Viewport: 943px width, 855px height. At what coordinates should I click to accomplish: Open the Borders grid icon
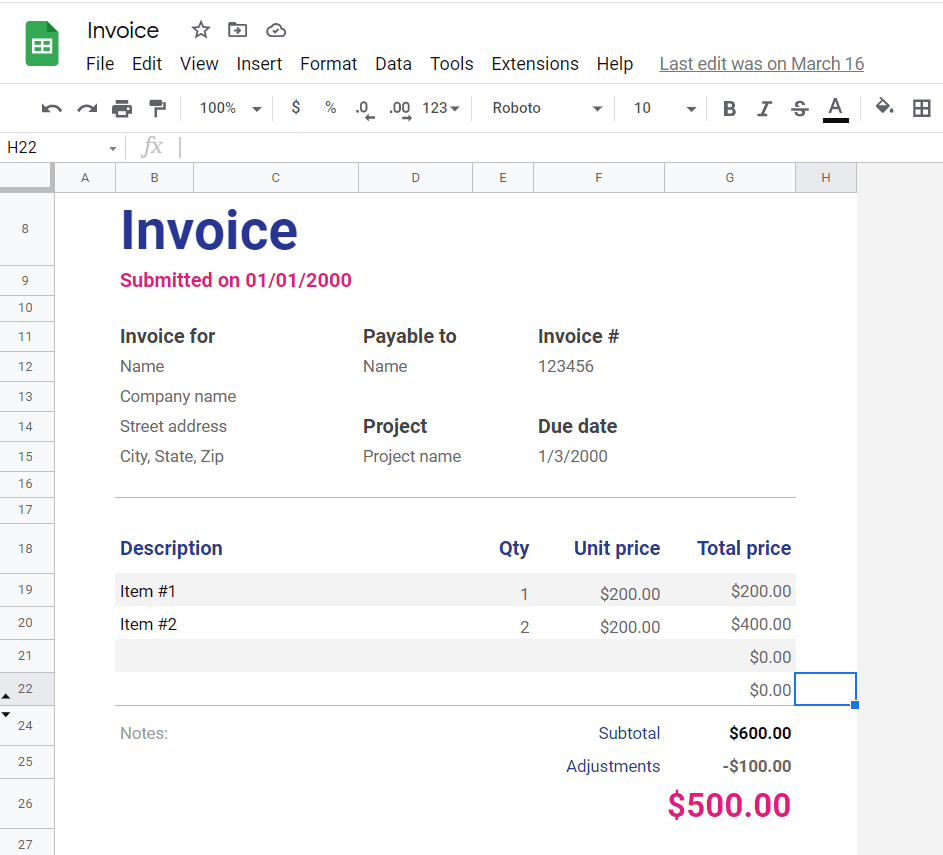click(921, 108)
